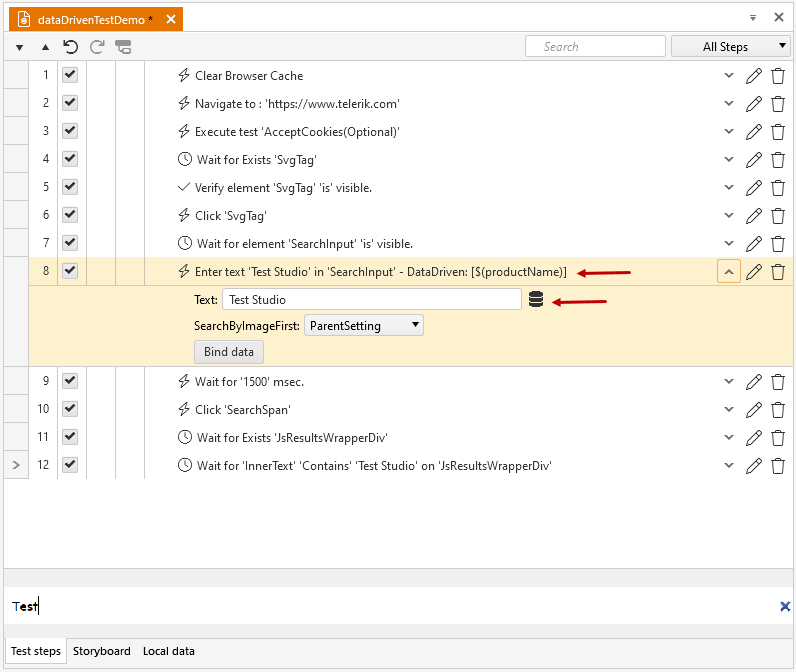Open the SearchByImageFirst ParentSetting dropdown
Viewport: 796px width, 672px height.
(x=363, y=326)
